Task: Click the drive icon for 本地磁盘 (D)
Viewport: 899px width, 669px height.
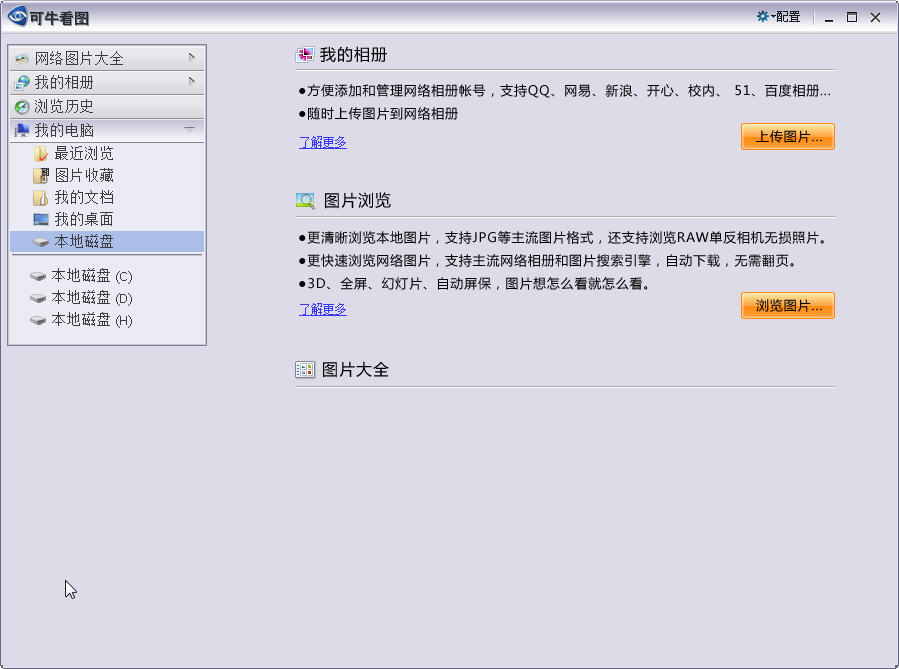Action: click(38, 298)
